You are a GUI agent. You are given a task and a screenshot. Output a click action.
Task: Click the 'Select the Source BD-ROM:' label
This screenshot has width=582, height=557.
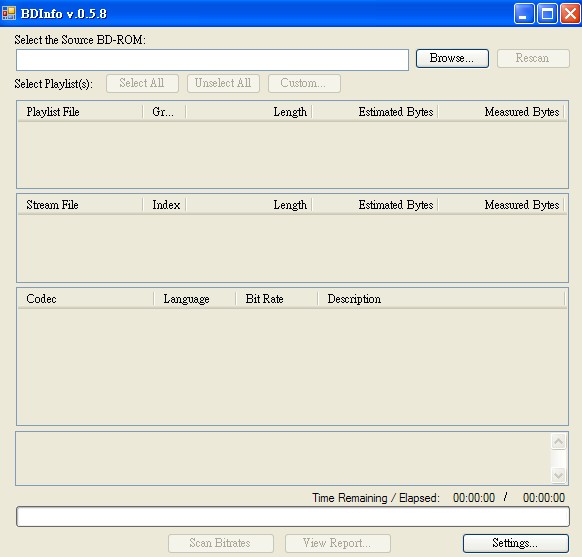(x=80, y=40)
